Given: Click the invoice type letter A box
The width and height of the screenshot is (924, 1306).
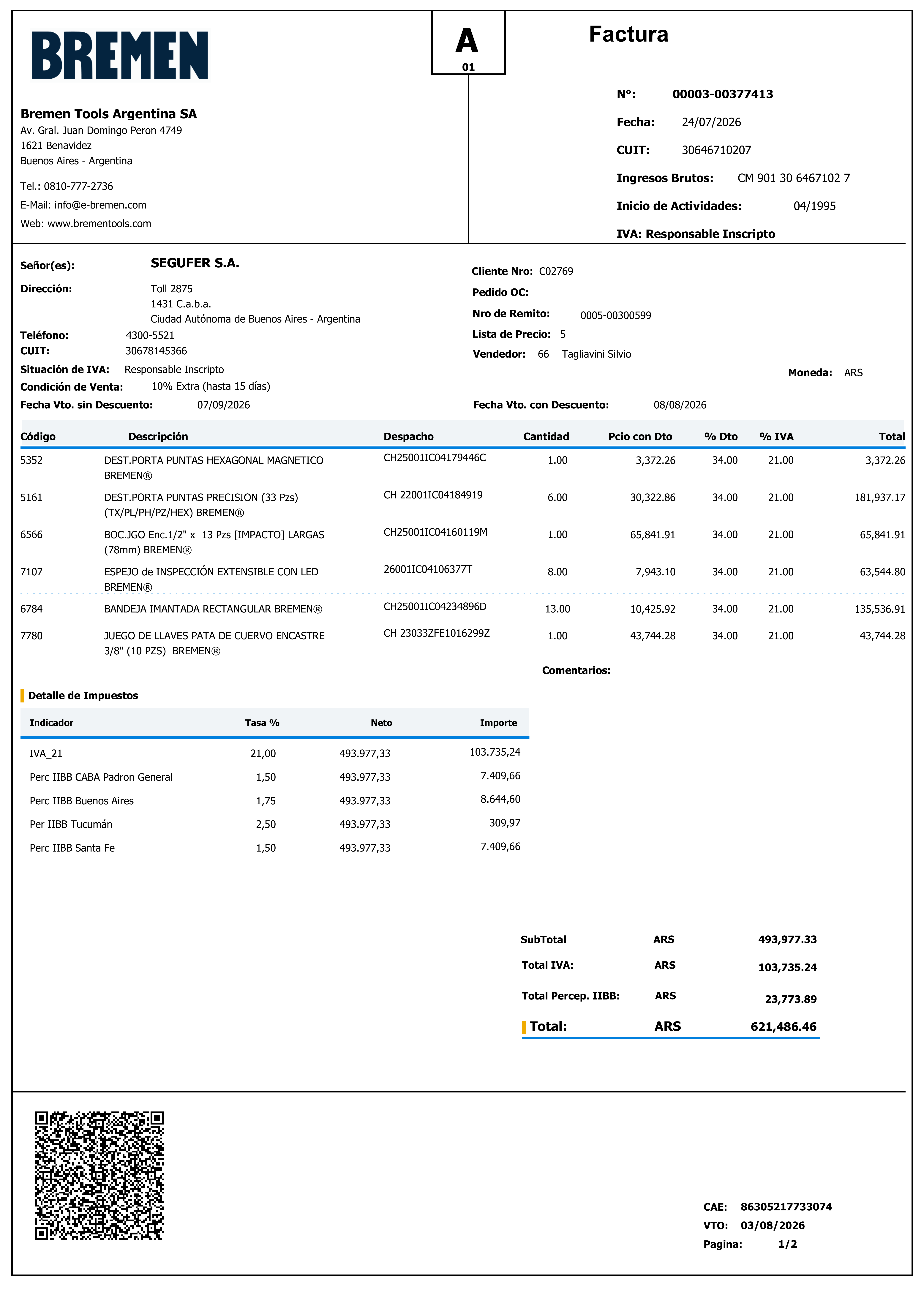Looking at the screenshot, I should (468, 43).
